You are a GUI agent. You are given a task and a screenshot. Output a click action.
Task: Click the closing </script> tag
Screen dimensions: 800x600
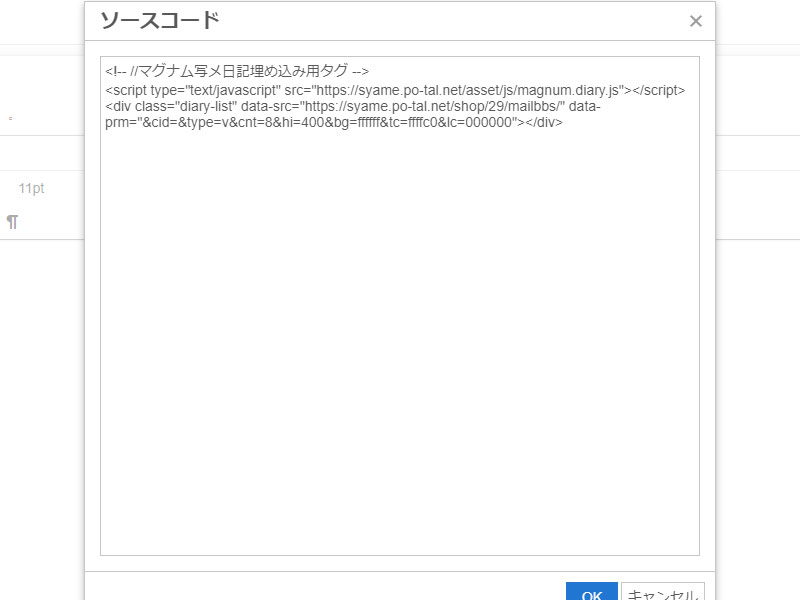click(660, 89)
